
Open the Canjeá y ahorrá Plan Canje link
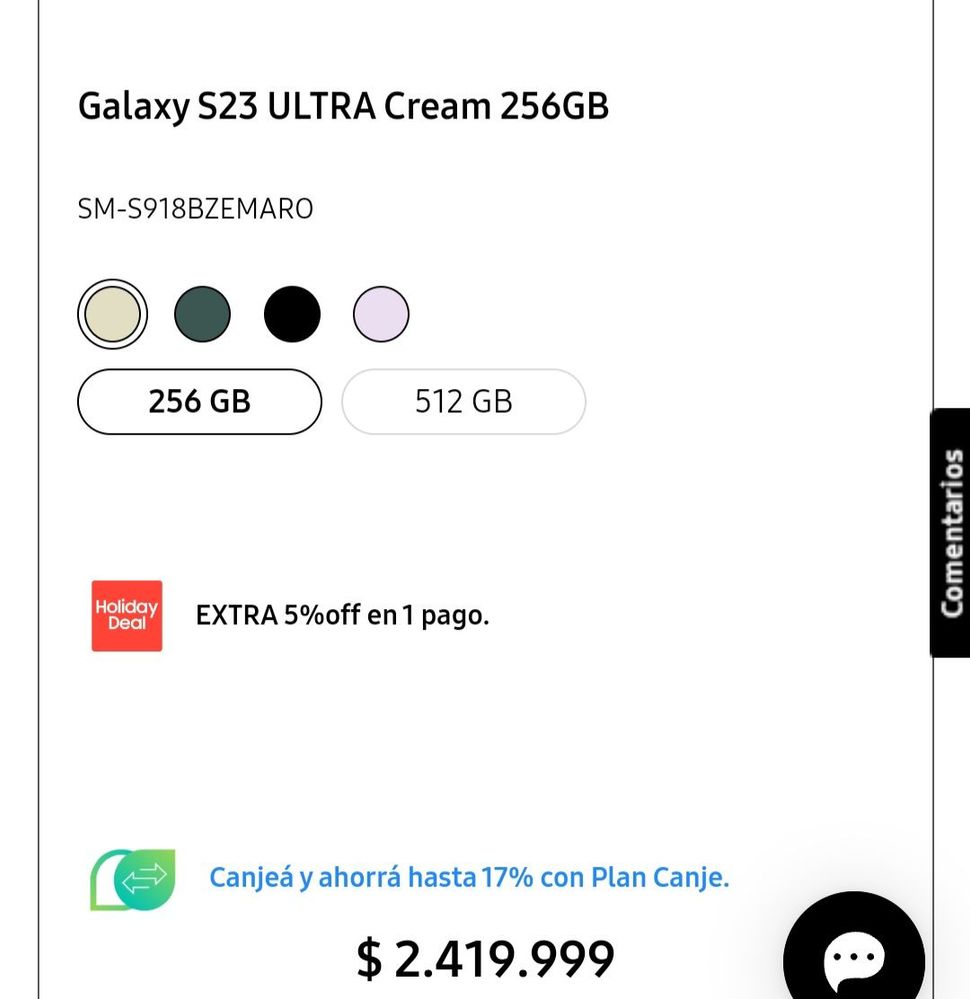[x=469, y=877]
